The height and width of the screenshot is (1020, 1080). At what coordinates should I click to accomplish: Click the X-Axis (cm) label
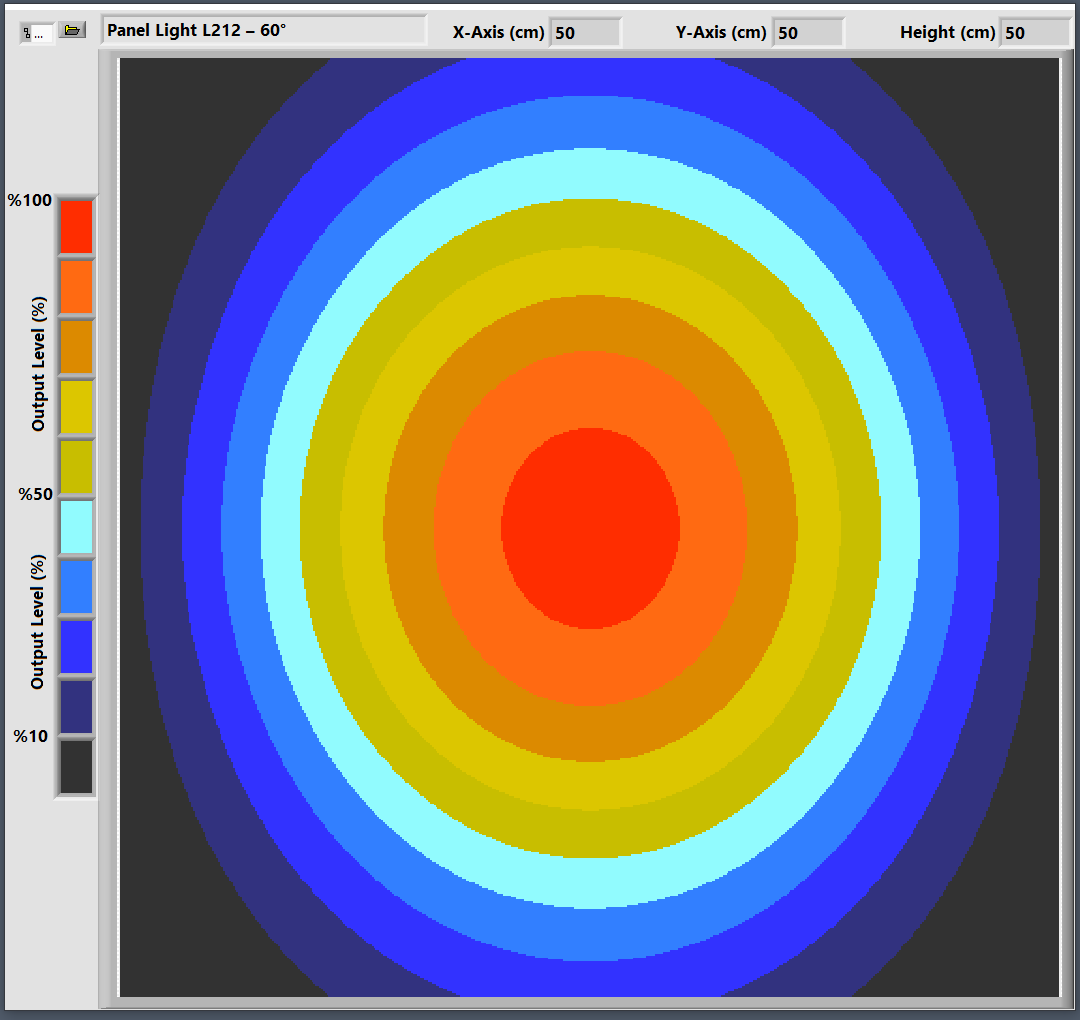click(498, 32)
